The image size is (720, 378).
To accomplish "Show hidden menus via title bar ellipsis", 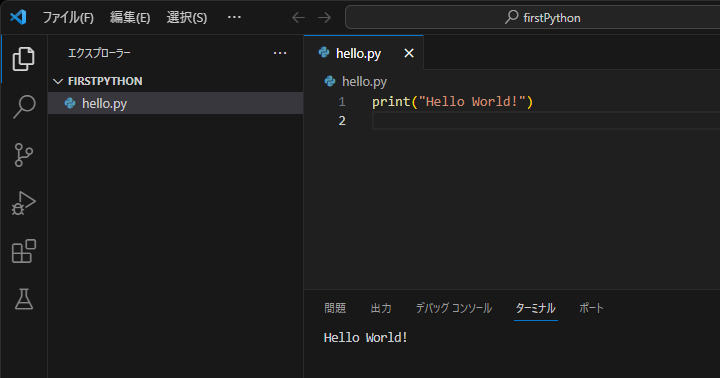I will click(x=234, y=17).
